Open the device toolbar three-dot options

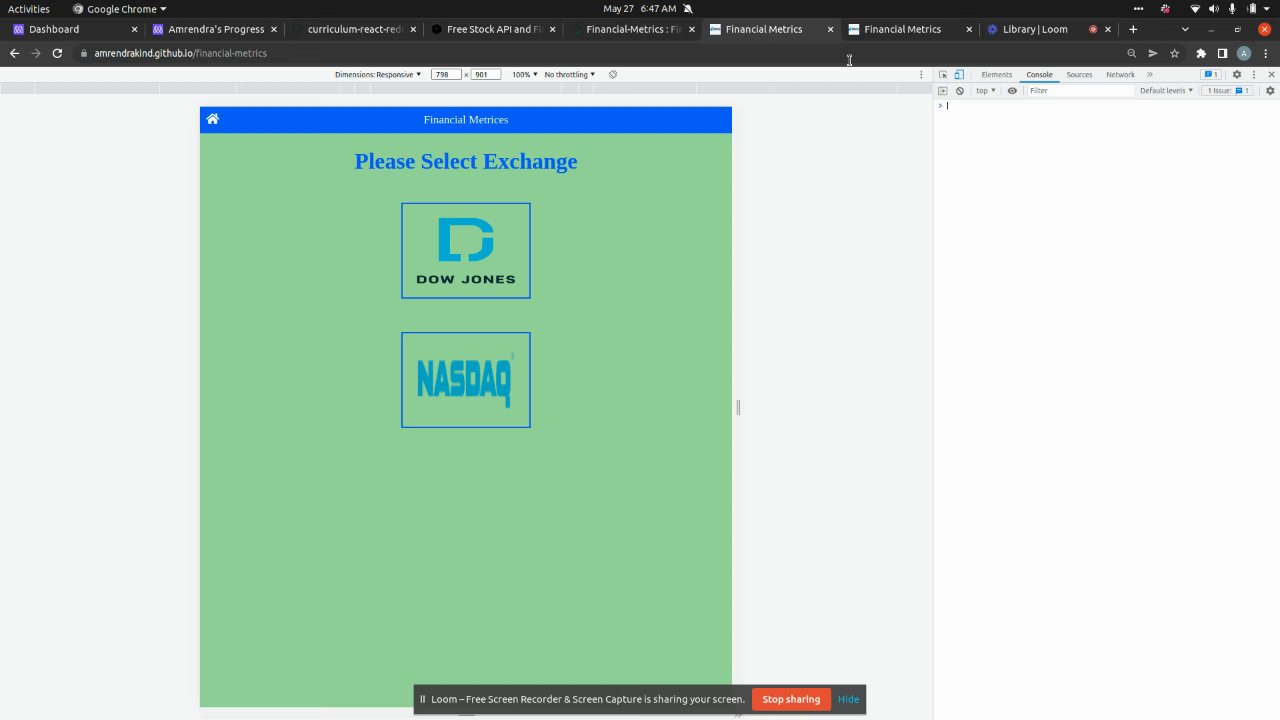(x=921, y=74)
